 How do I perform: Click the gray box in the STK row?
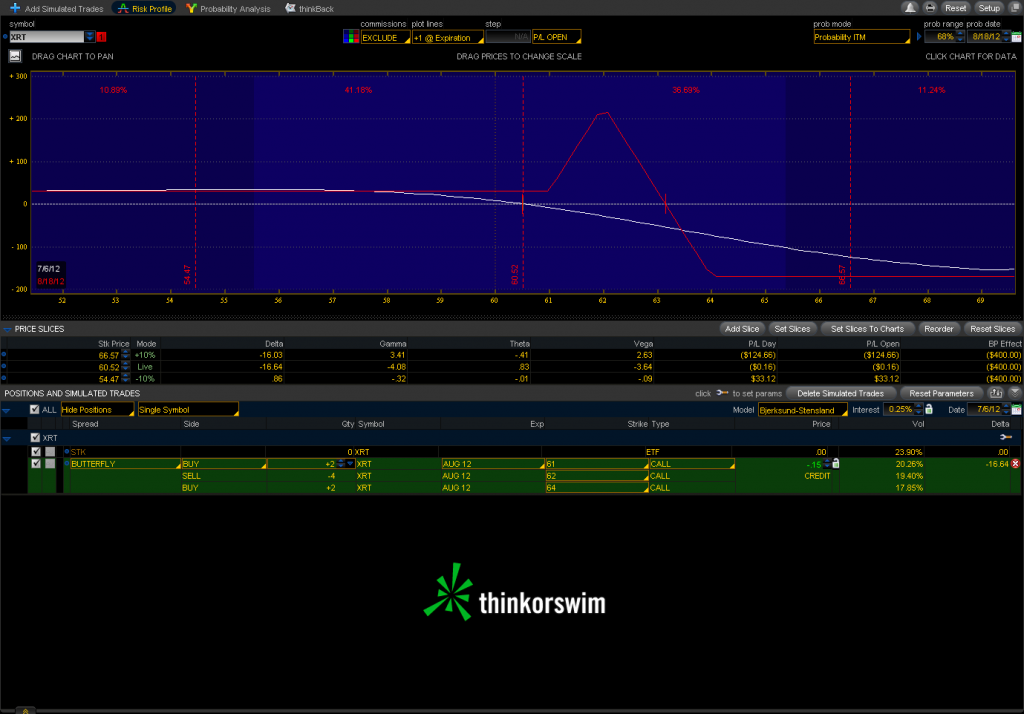coord(50,451)
